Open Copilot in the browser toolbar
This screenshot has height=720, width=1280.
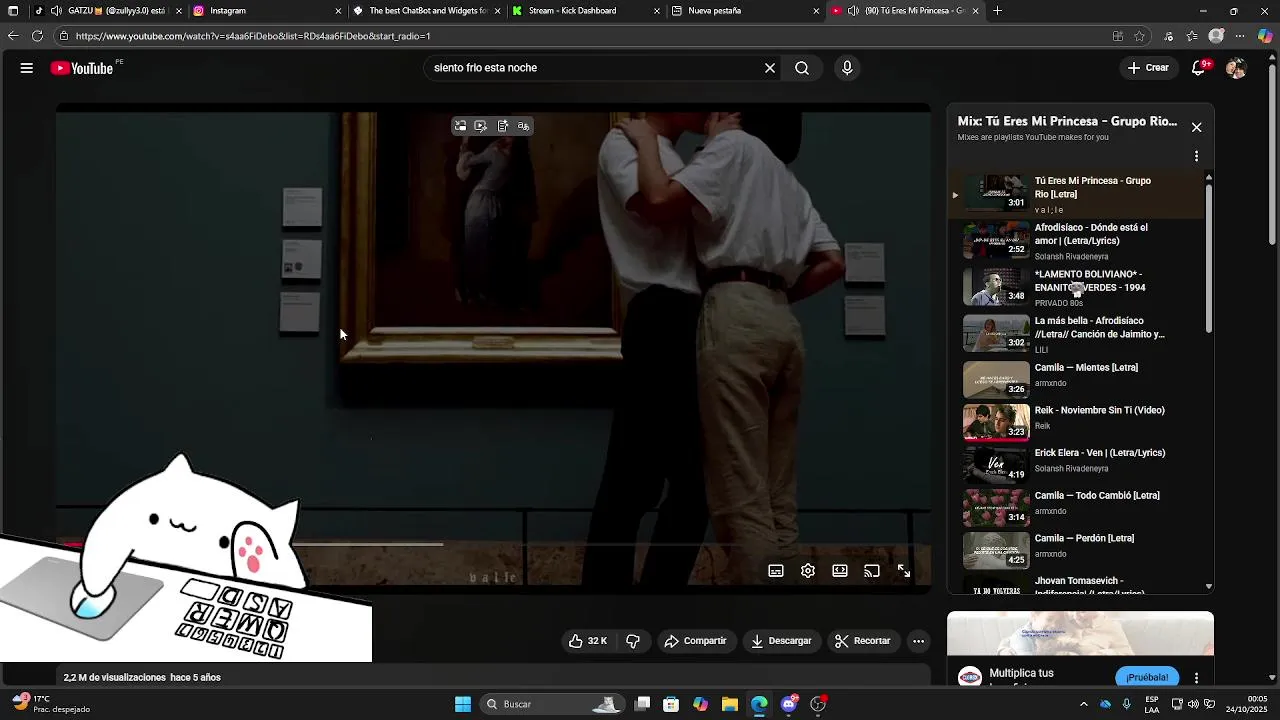coord(1265,36)
